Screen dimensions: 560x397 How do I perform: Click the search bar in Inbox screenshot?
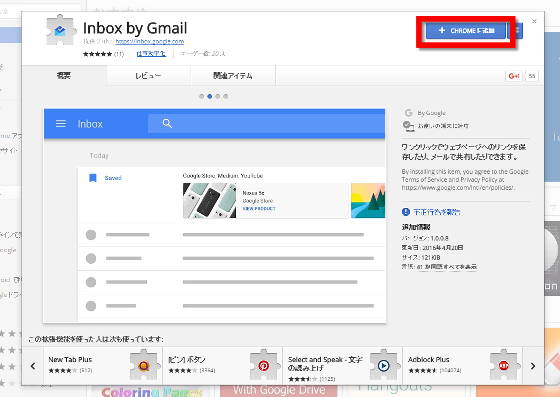(266, 124)
